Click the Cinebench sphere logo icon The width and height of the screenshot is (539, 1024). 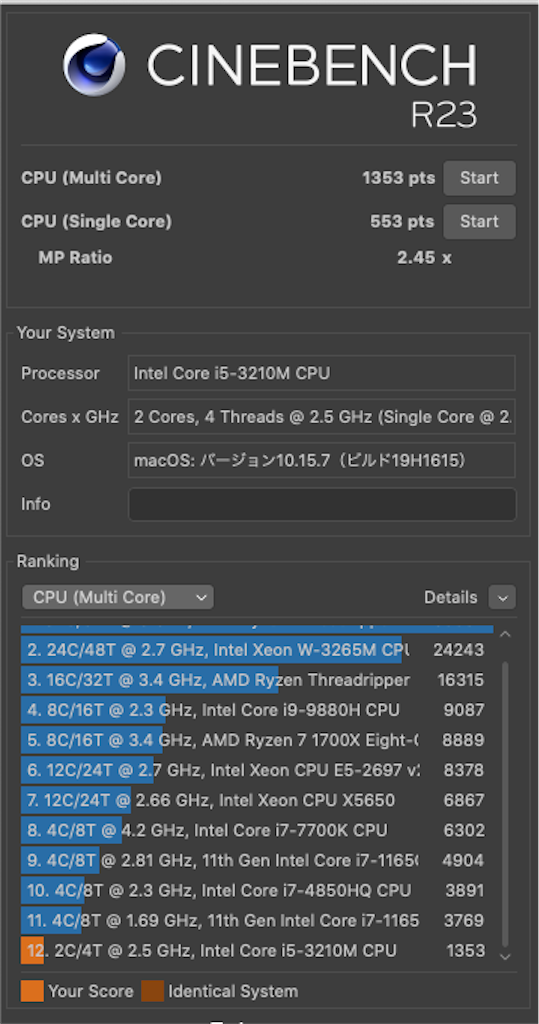pyautogui.click(x=94, y=65)
